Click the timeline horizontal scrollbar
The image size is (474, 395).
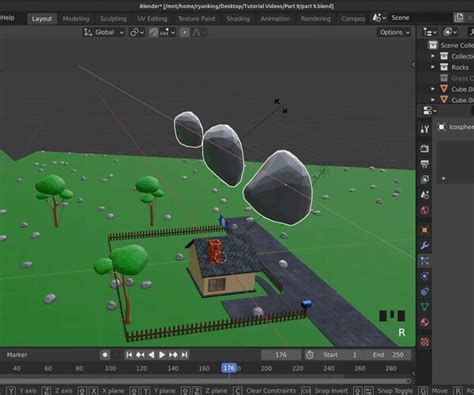[x=205, y=380]
